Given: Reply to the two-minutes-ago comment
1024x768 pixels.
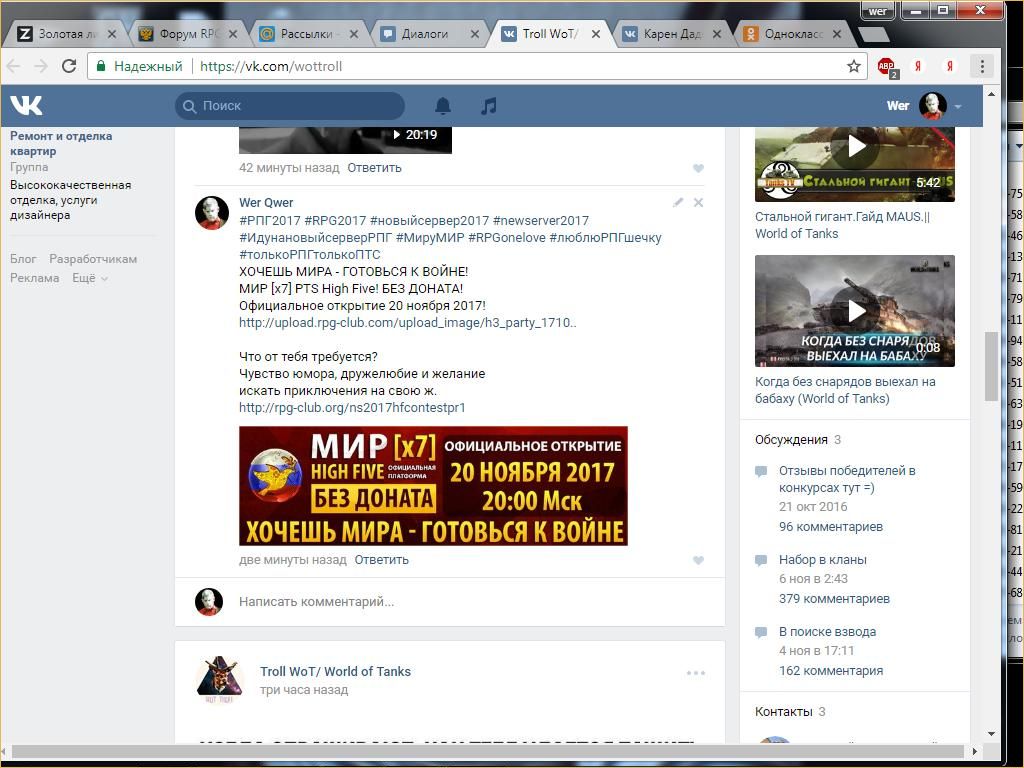Looking at the screenshot, I should [x=381, y=560].
